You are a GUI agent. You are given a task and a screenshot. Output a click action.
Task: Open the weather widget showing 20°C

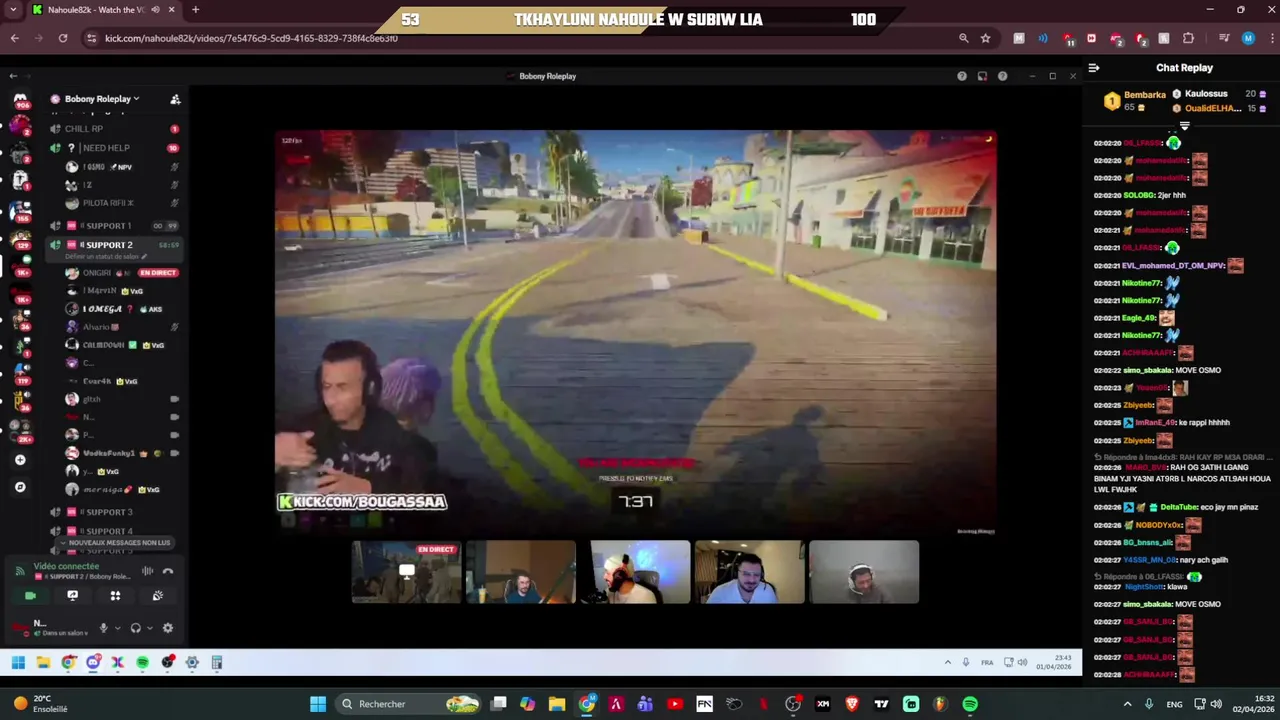click(x=42, y=704)
